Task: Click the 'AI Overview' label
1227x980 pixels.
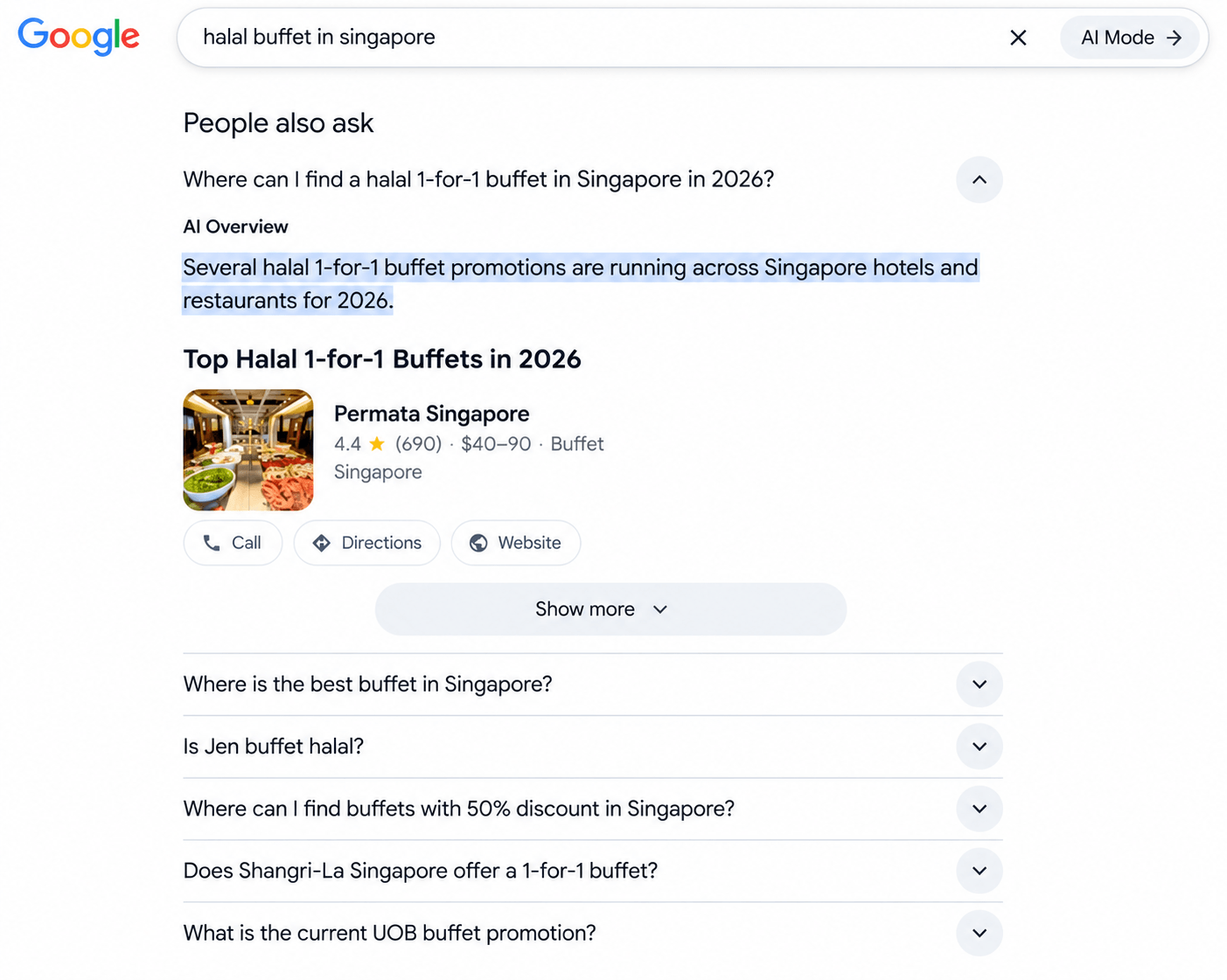Action: click(235, 226)
